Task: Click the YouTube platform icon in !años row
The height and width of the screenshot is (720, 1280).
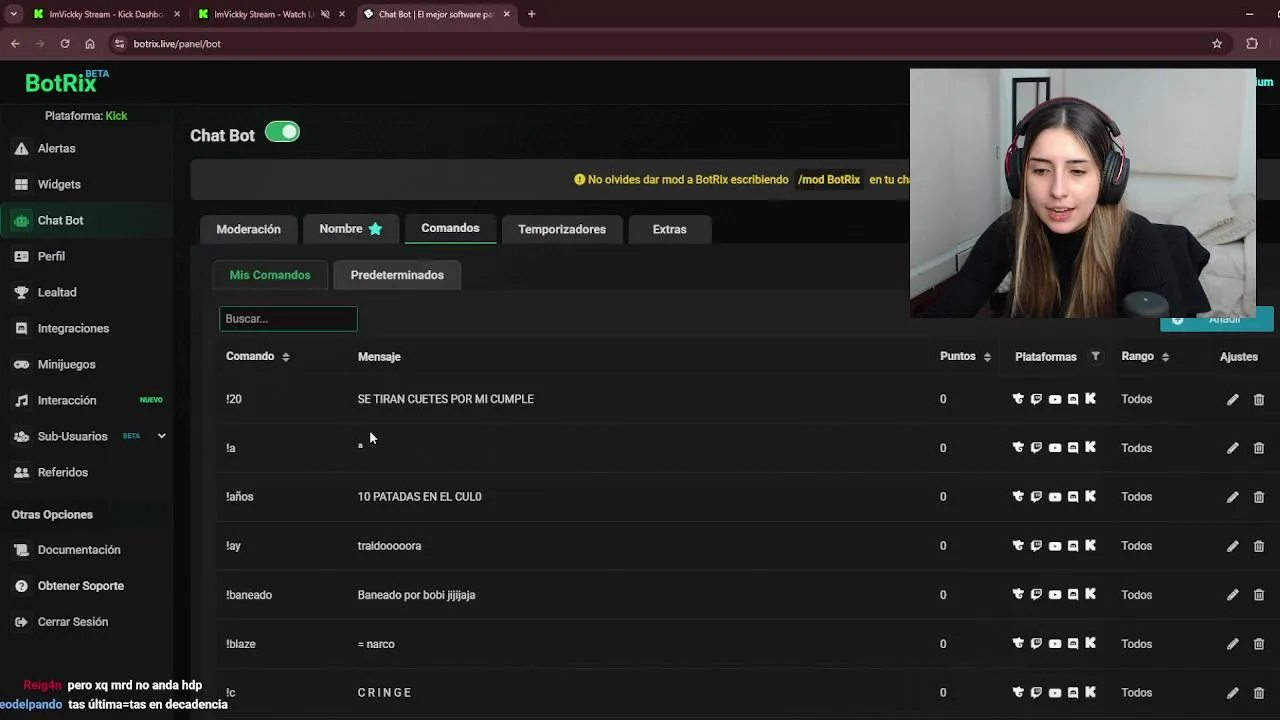Action: (x=1055, y=497)
